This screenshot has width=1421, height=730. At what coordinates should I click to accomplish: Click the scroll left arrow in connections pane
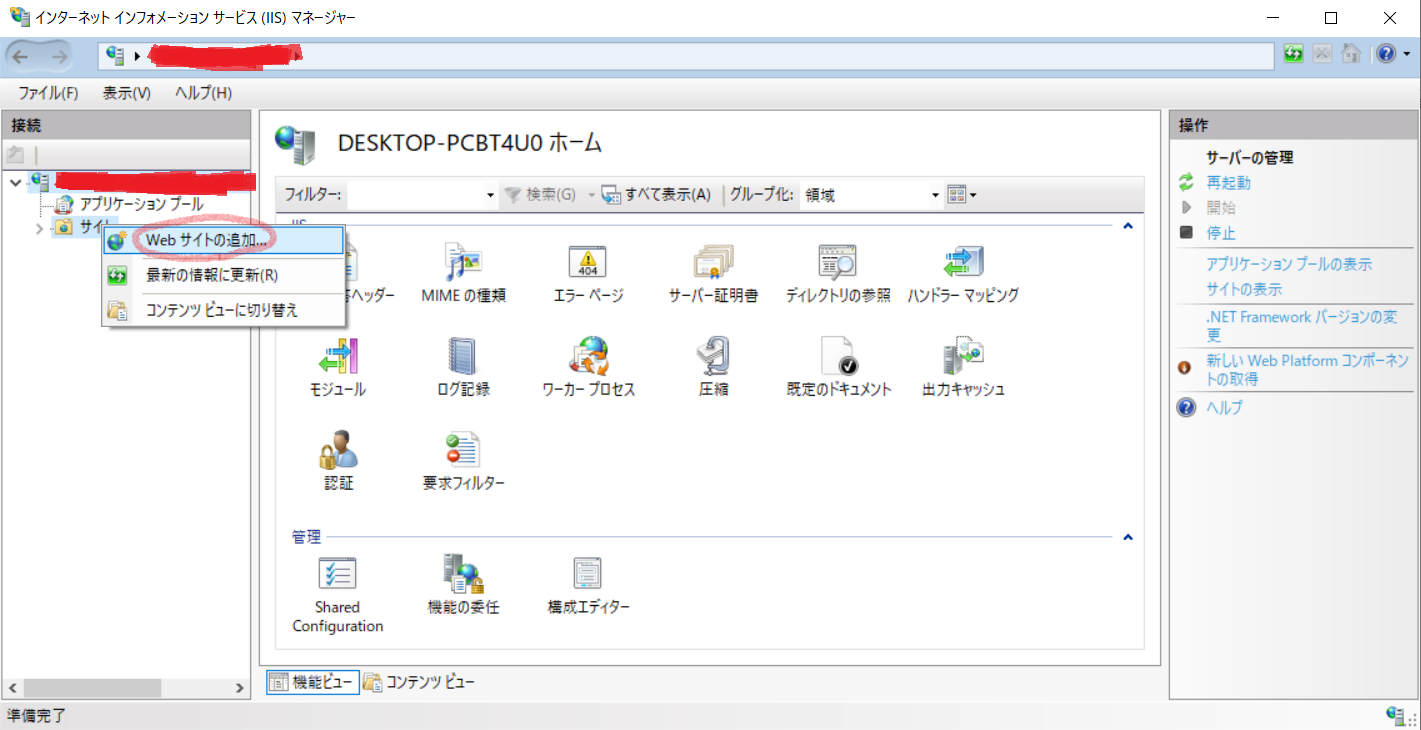[x=12, y=688]
